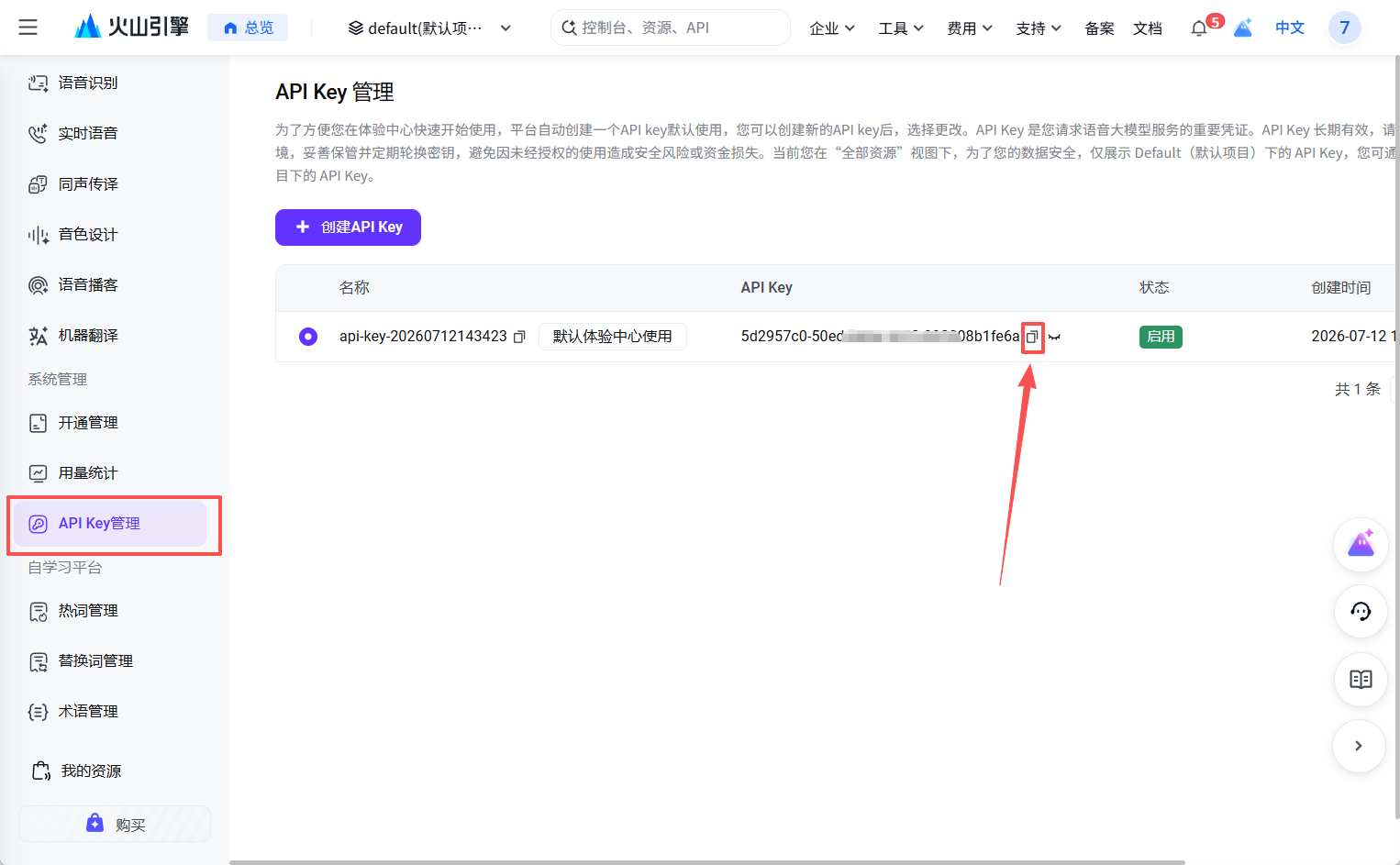This screenshot has height=865, width=1400.
Task: Click the 创建API Key button
Action: 348,227
